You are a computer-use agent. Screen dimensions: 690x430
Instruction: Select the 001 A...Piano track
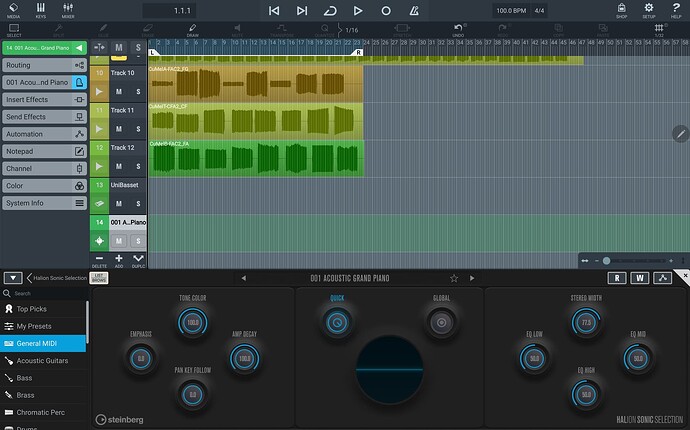[128, 222]
